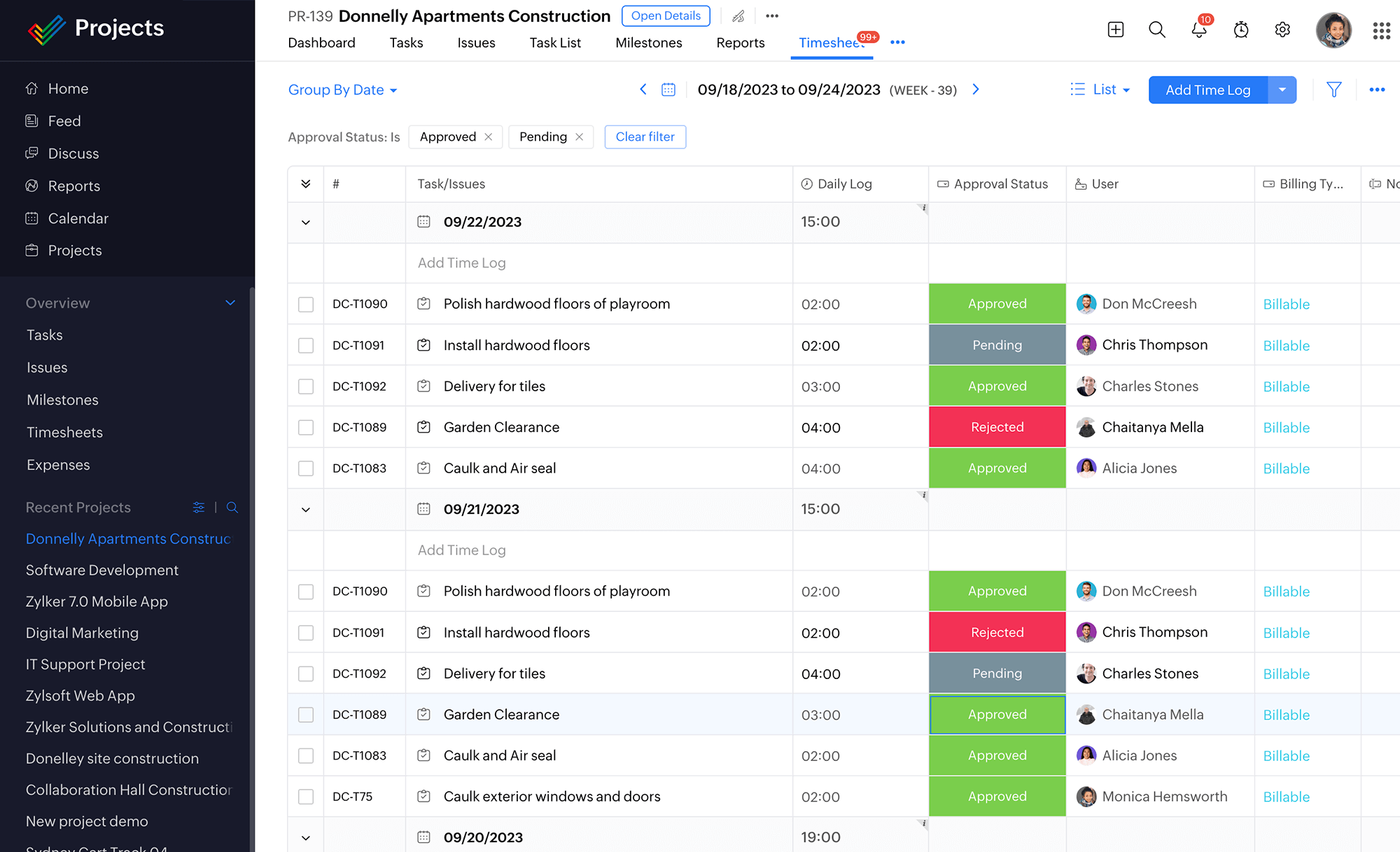Image resolution: width=1400 pixels, height=852 pixels.
Task: Clear the Approved approval status filter
Action: [x=489, y=137]
